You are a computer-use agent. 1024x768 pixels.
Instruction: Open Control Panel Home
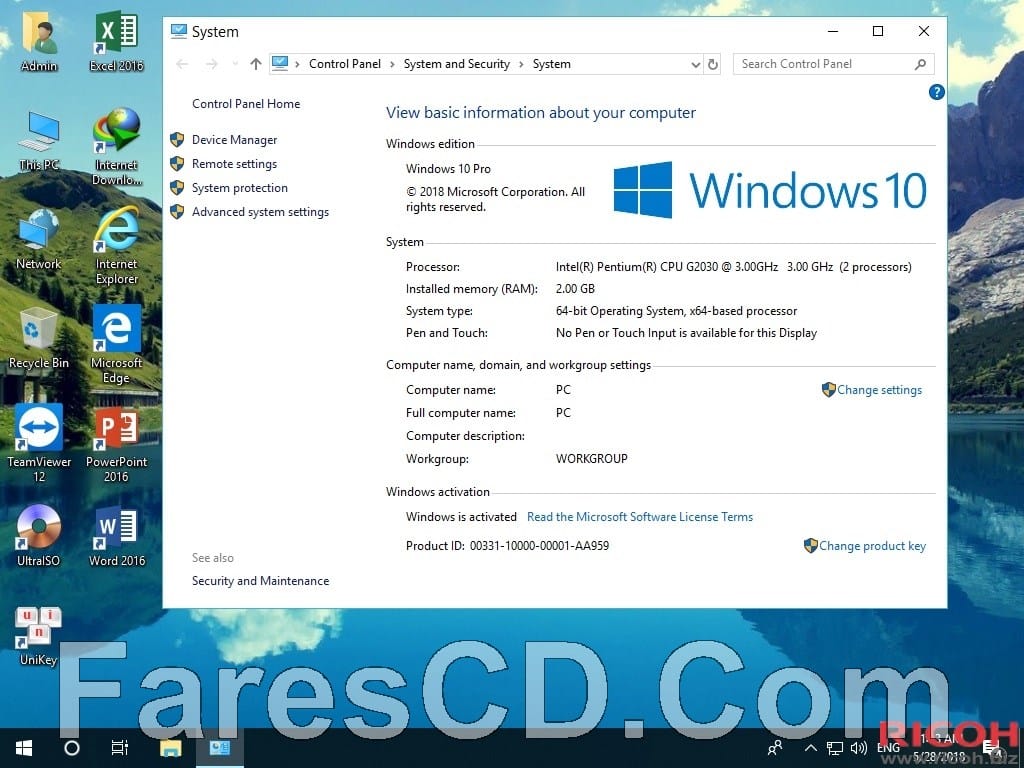click(x=246, y=104)
